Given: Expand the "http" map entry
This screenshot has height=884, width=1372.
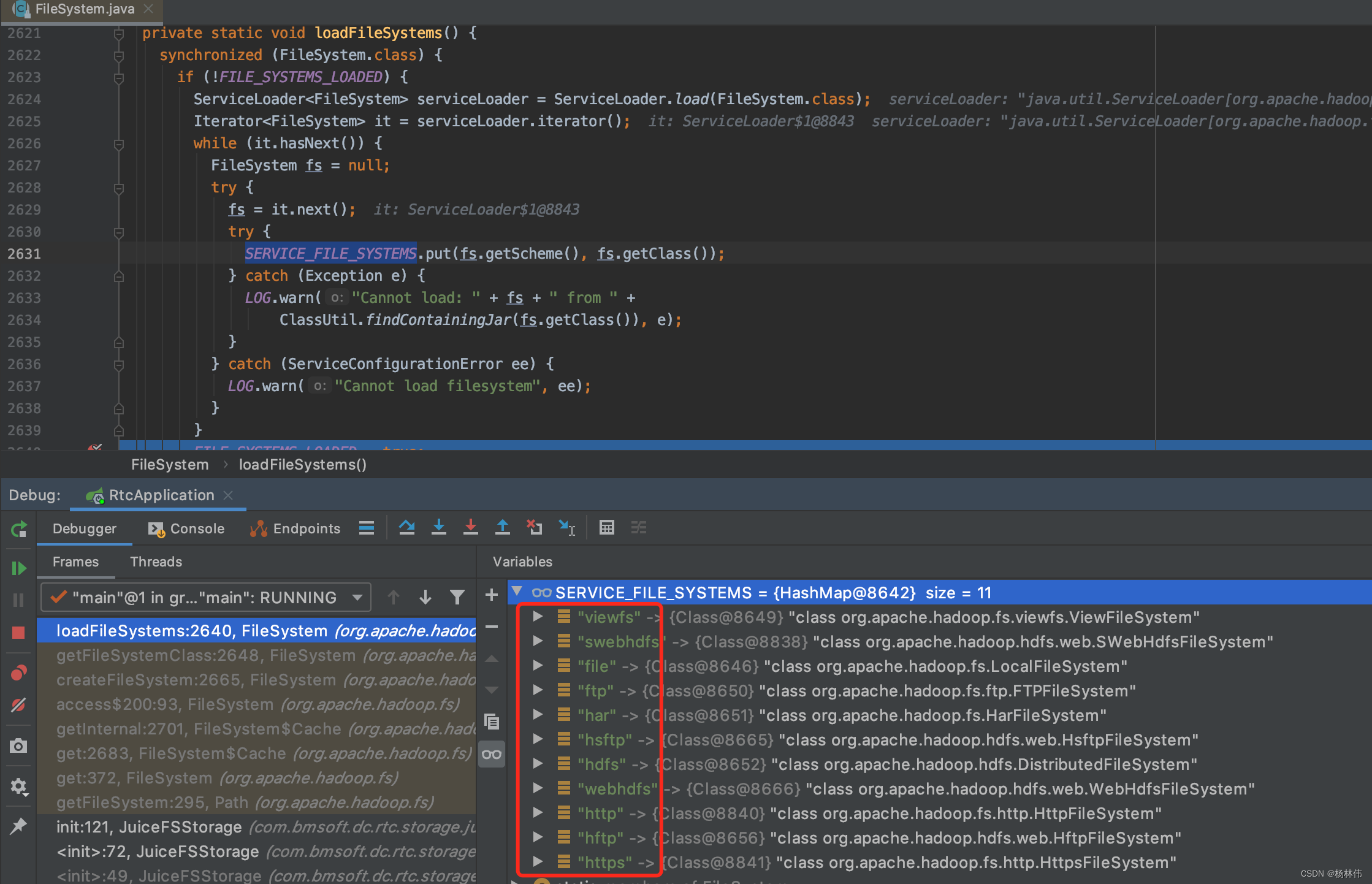Looking at the screenshot, I should [x=538, y=813].
